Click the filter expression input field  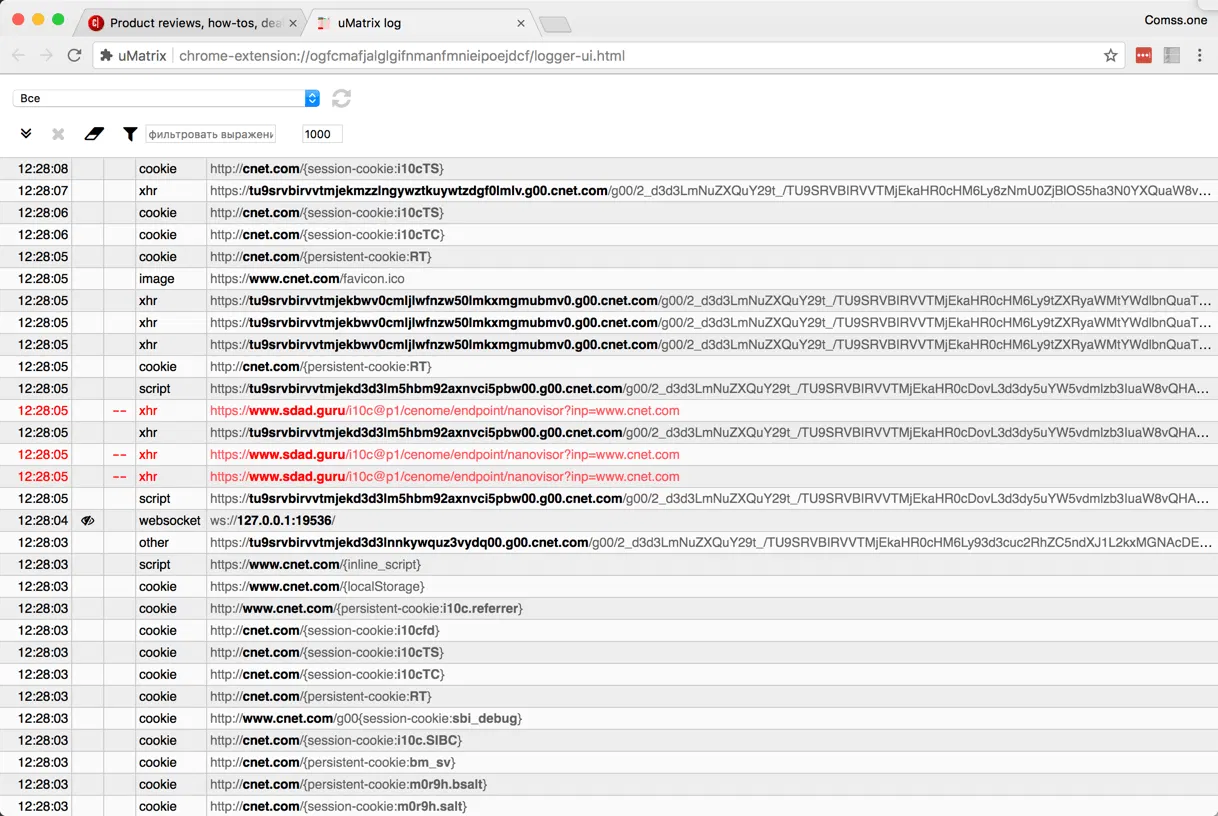(210, 134)
